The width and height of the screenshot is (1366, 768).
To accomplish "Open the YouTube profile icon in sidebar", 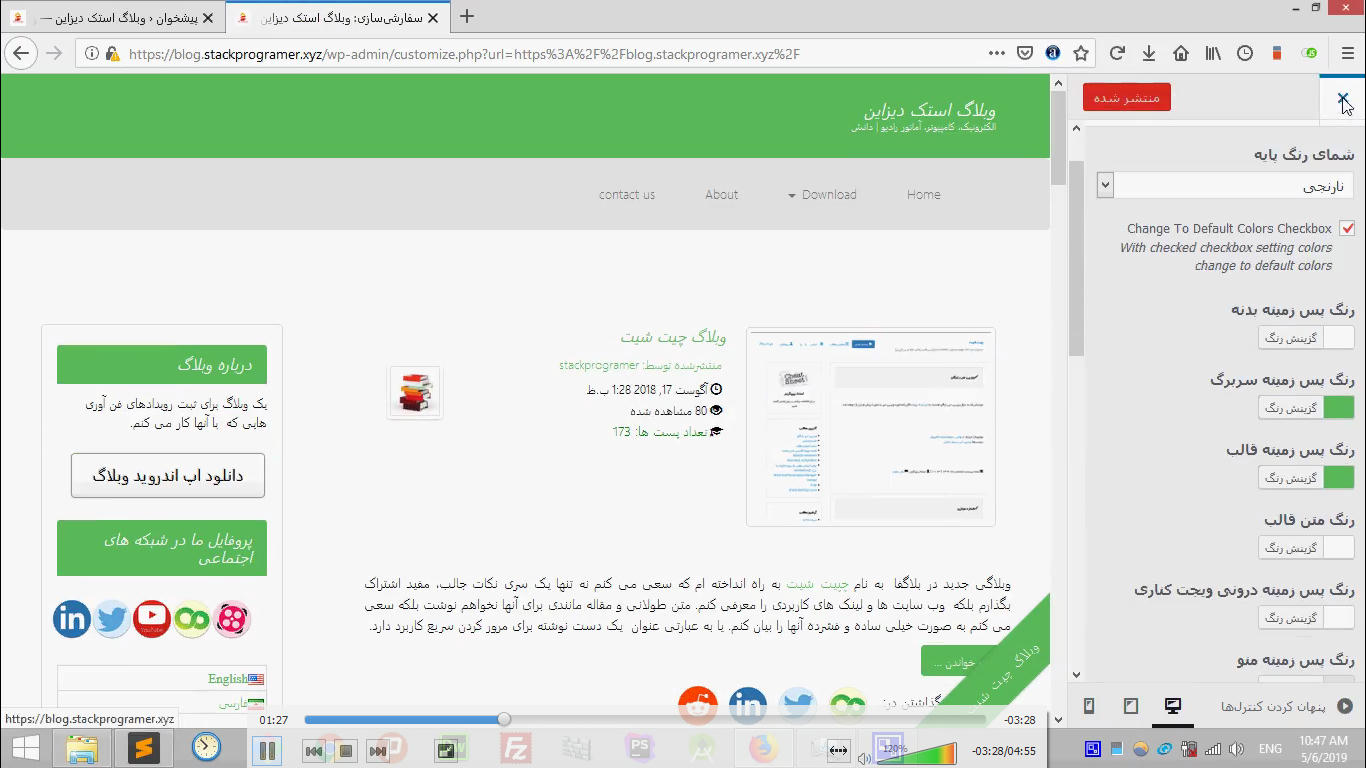I will tap(152, 619).
